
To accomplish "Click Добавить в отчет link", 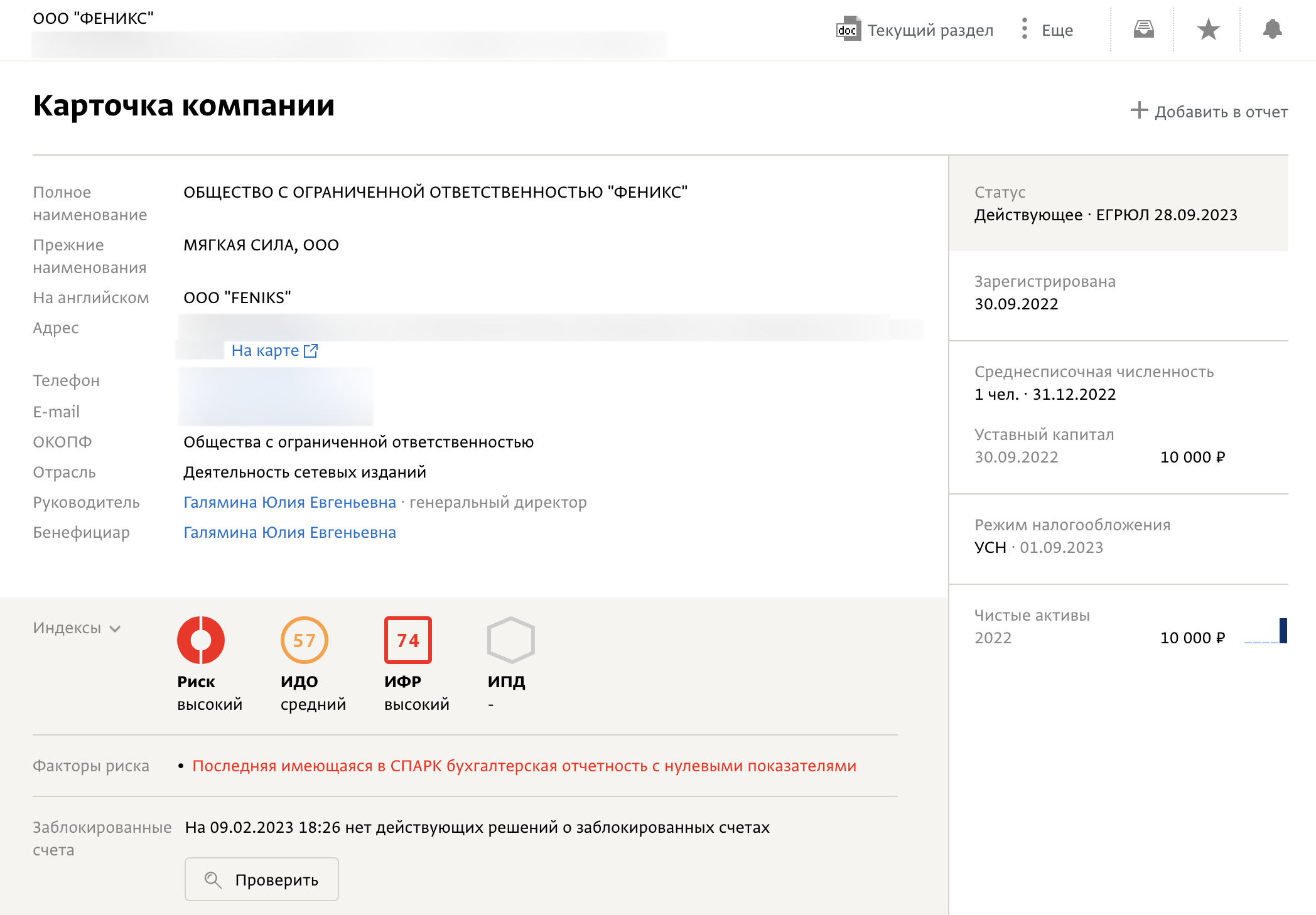I will point(1221,112).
